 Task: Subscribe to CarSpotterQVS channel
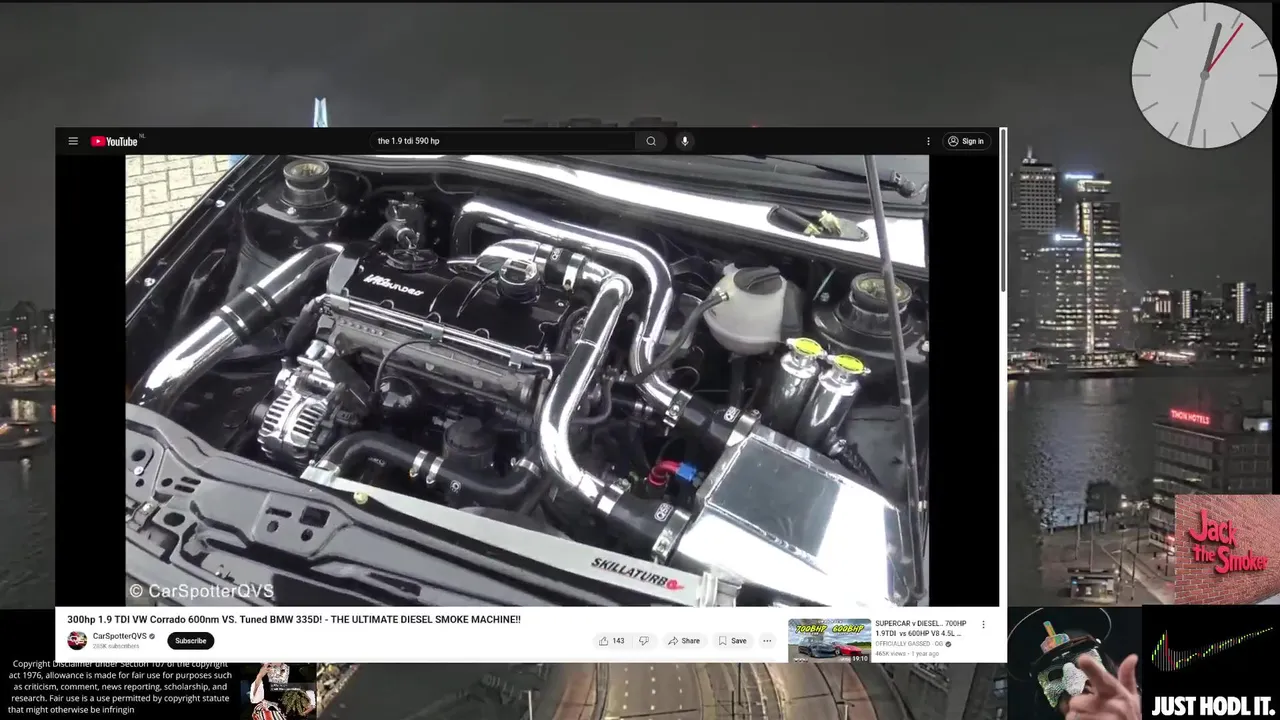pos(190,641)
